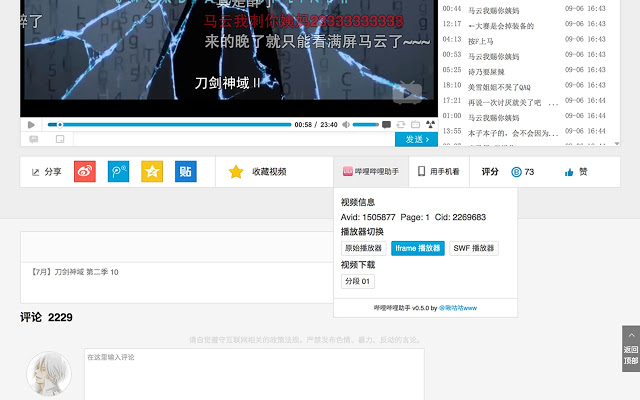This screenshot has height=400, width=640.
Task: Switch to SWF 播放器 player
Action: (x=473, y=248)
